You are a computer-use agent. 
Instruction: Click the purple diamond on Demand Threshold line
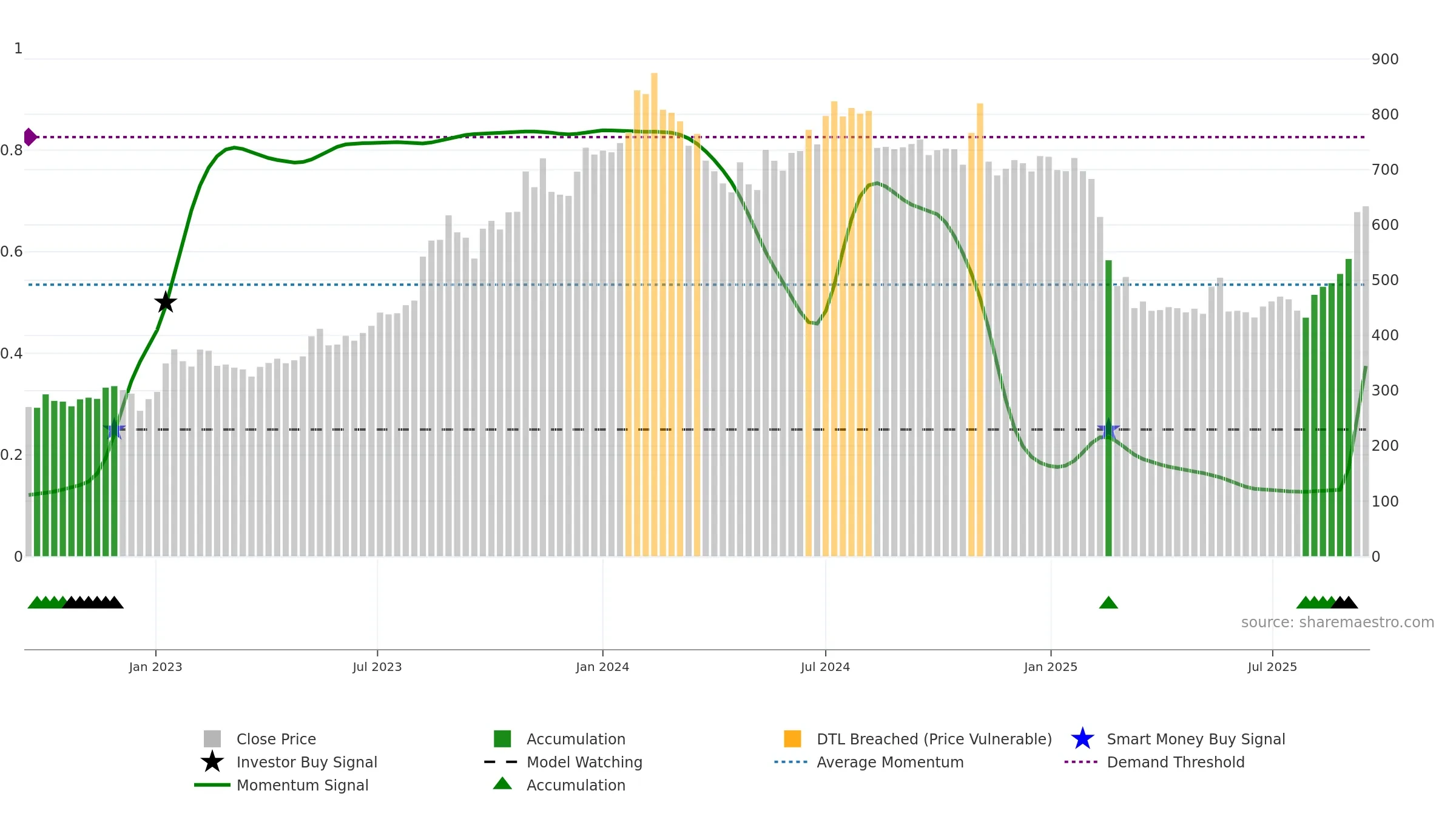tap(30, 137)
